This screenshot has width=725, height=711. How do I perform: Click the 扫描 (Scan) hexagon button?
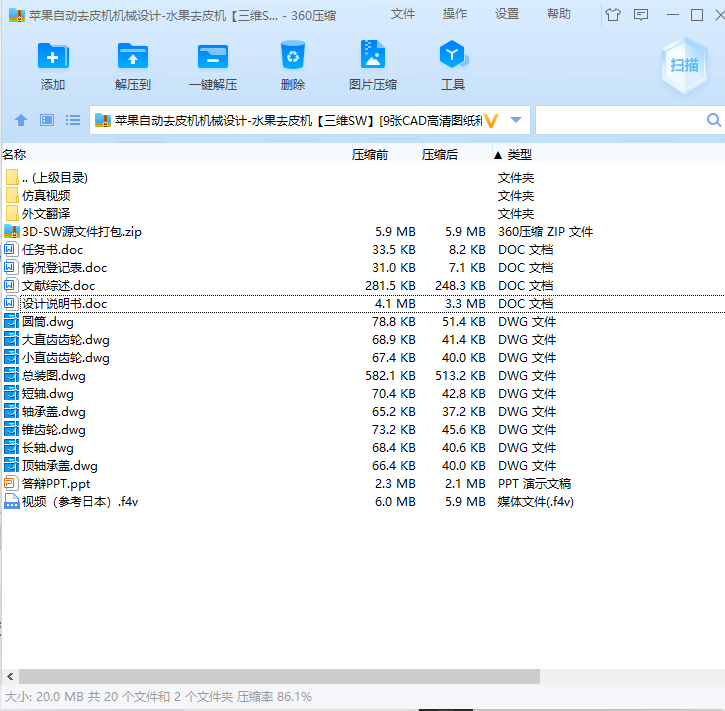point(685,66)
